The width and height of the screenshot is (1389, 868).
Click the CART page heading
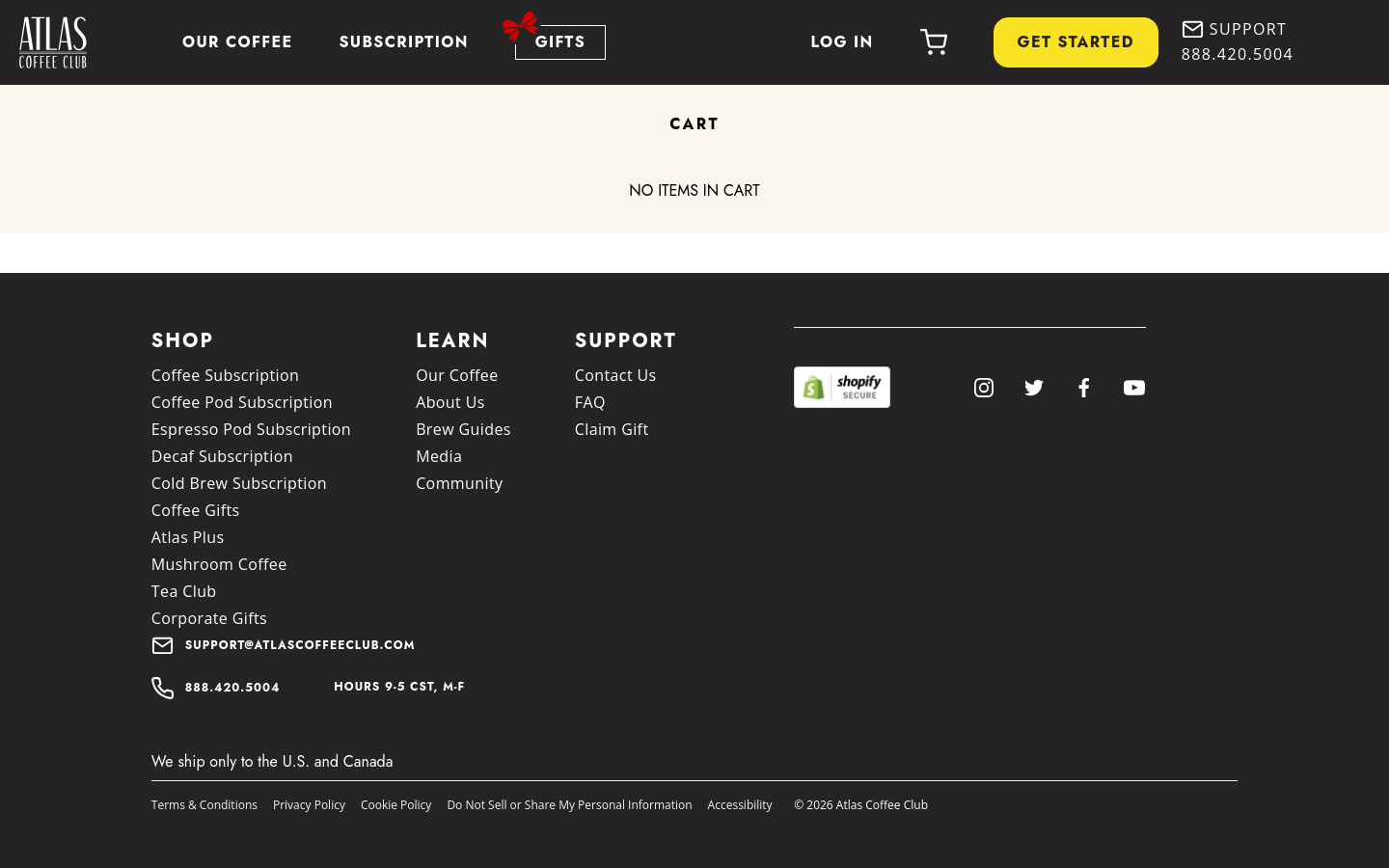(x=694, y=124)
